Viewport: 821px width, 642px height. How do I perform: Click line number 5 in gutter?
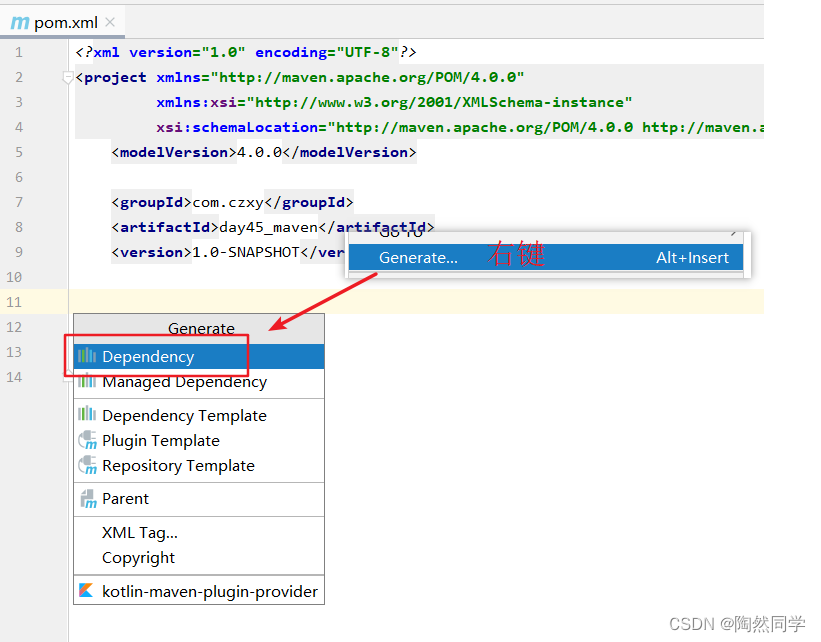19,152
